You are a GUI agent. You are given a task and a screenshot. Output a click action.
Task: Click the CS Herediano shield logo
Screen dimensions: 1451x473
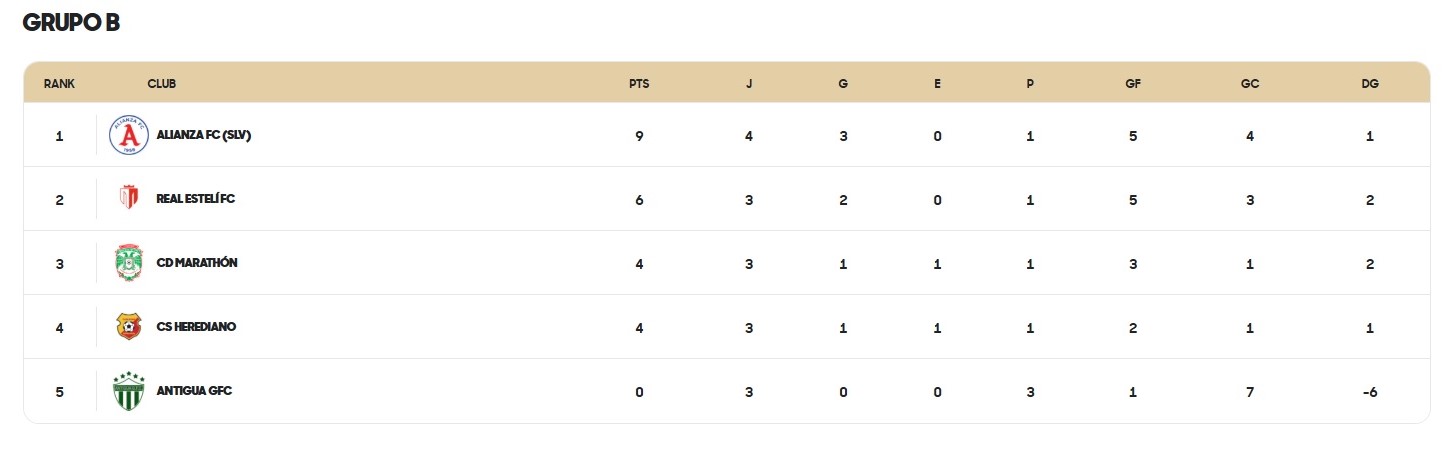click(x=128, y=327)
